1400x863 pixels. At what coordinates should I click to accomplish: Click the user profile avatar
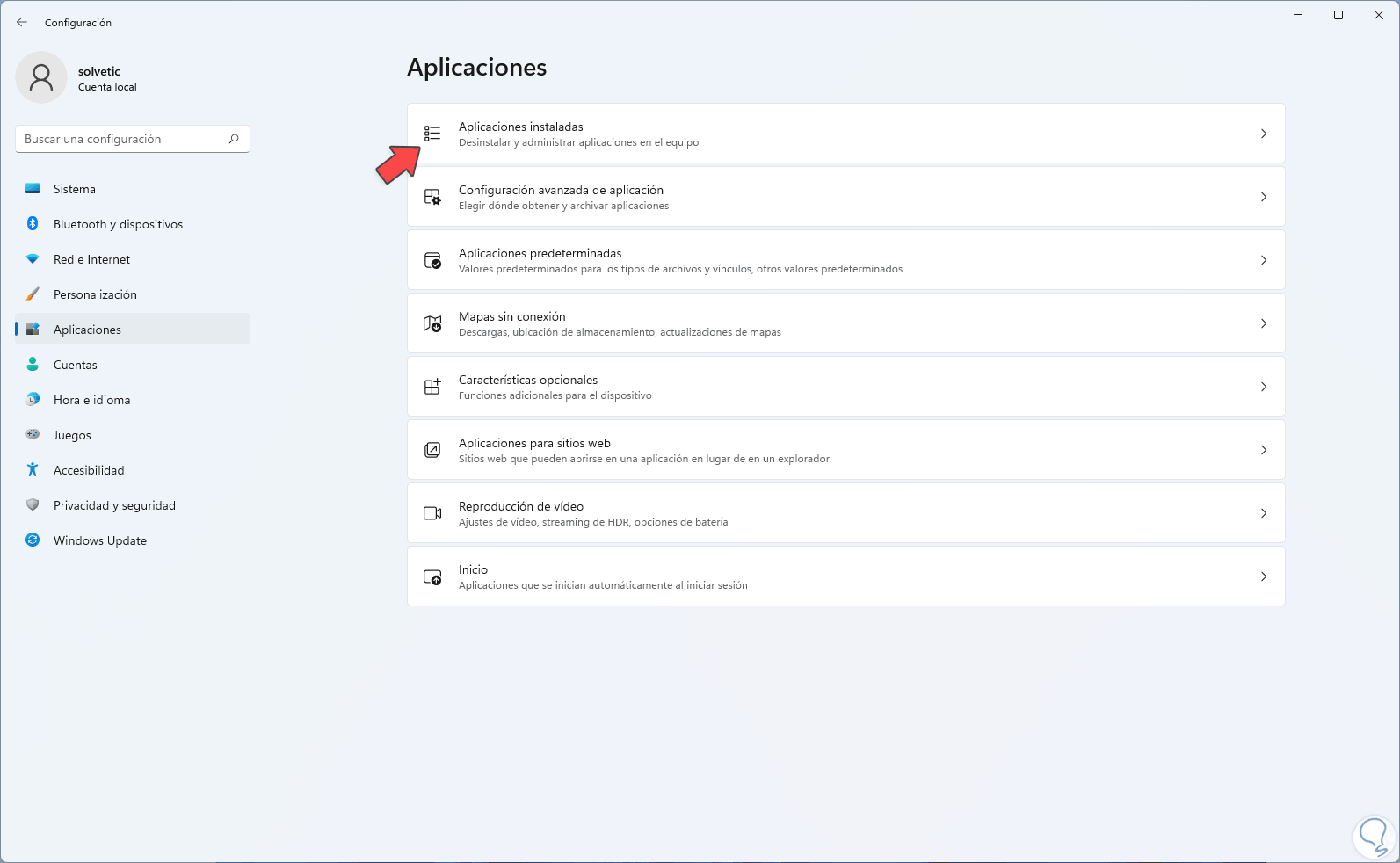(x=41, y=77)
